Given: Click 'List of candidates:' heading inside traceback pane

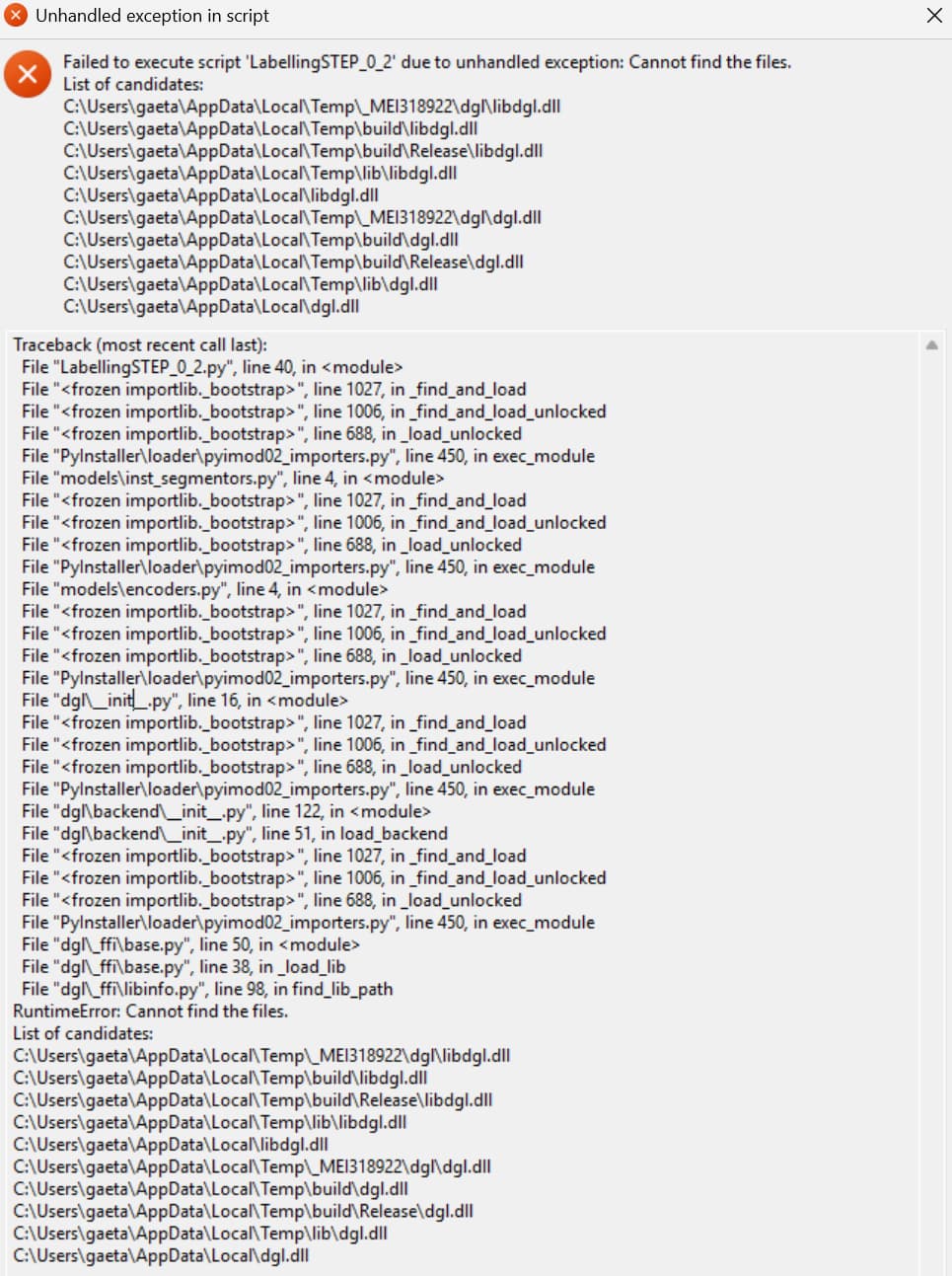Looking at the screenshot, I should pos(83,1033).
